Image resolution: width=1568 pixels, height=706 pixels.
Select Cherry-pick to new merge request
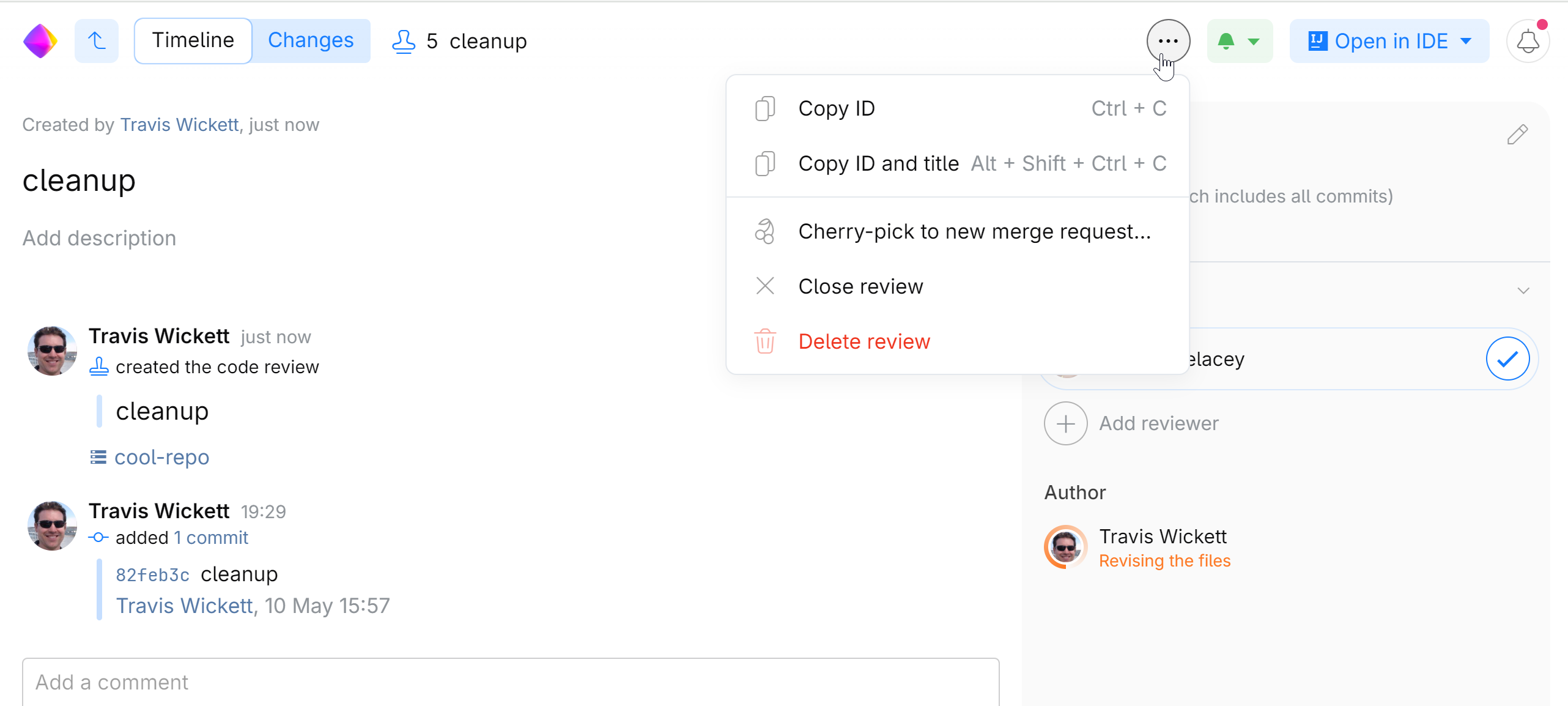pos(974,231)
